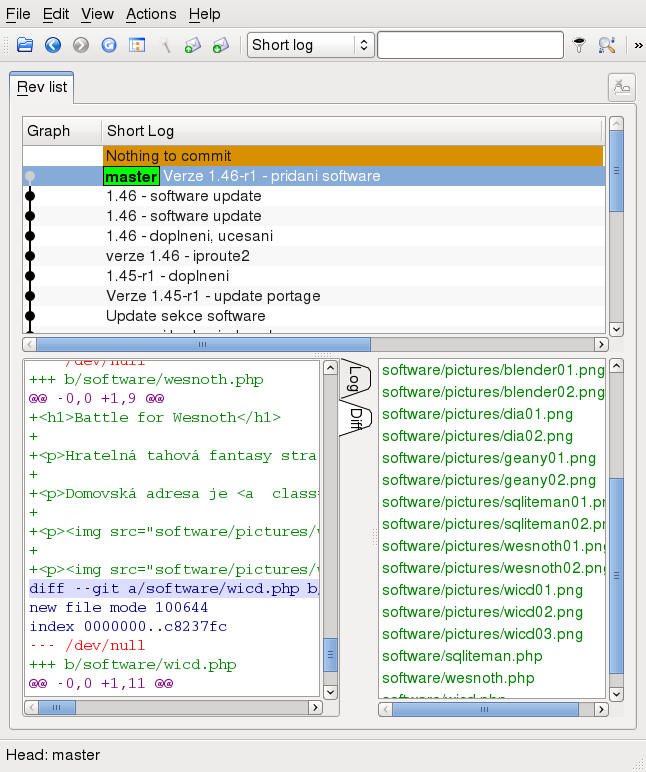Click the magnifier search icon in toolbar
The width and height of the screenshot is (646, 772).
point(606,45)
